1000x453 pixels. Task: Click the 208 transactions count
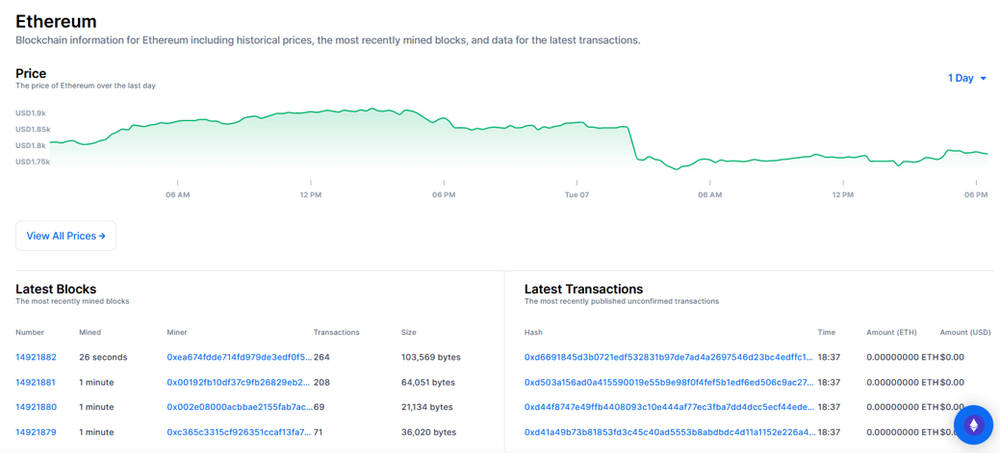[x=321, y=382]
